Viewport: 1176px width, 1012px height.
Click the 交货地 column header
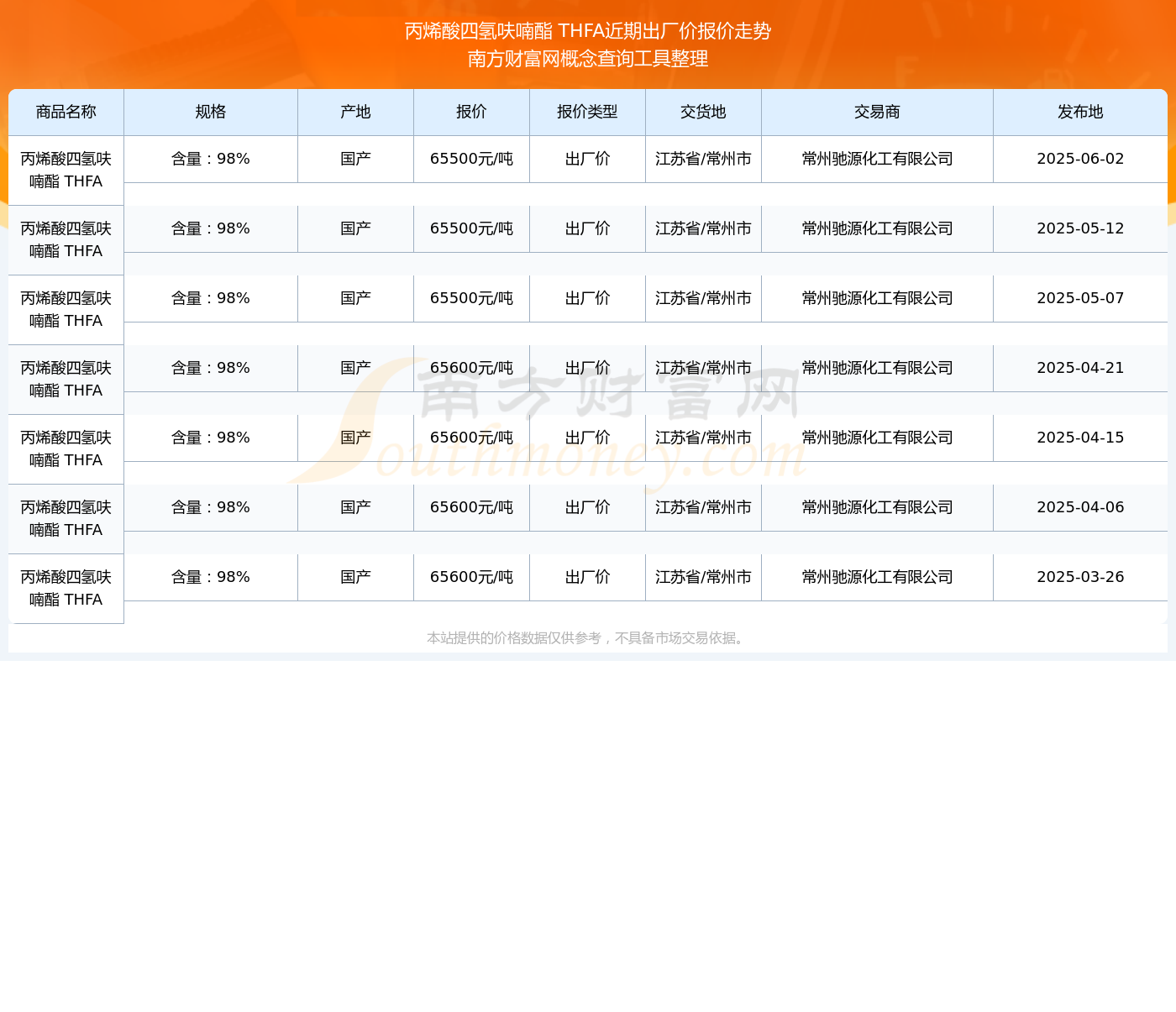coord(703,112)
